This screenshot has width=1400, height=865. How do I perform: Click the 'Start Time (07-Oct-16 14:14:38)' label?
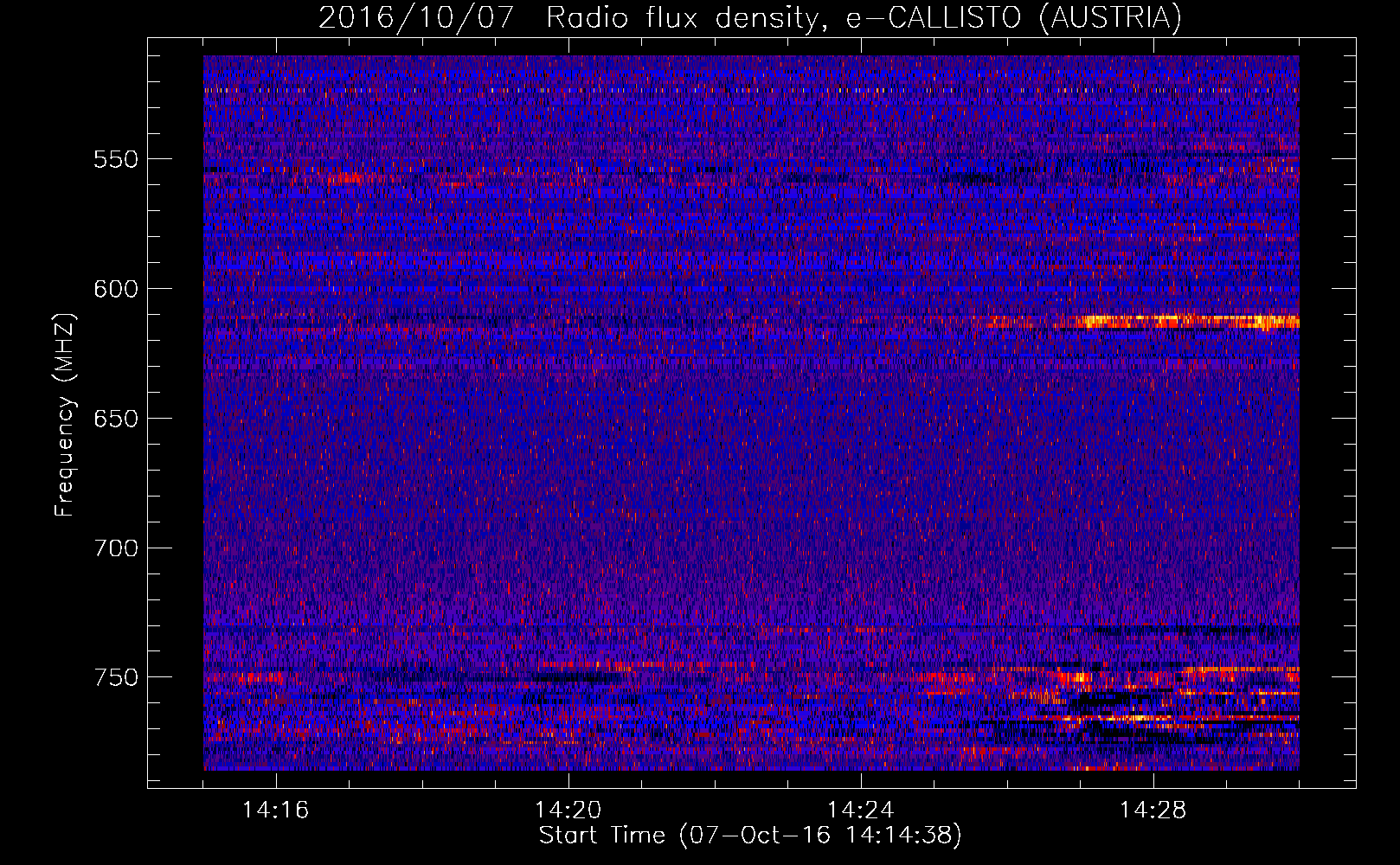coord(750,836)
